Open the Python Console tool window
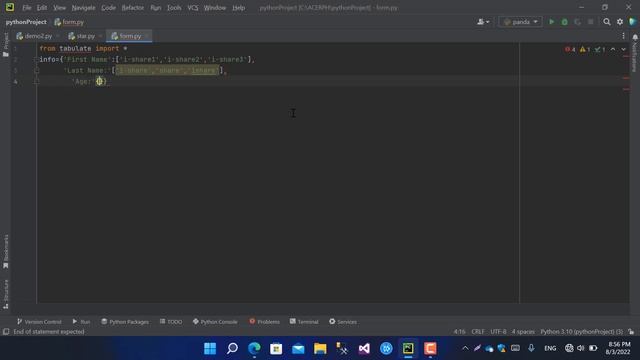 [215, 322]
